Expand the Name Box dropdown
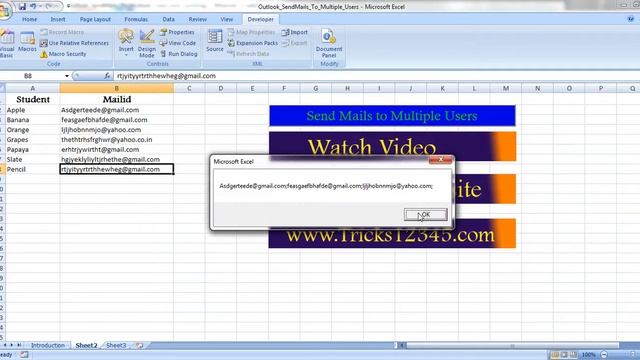Viewport: 640px width, 360px height. click(x=67, y=76)
